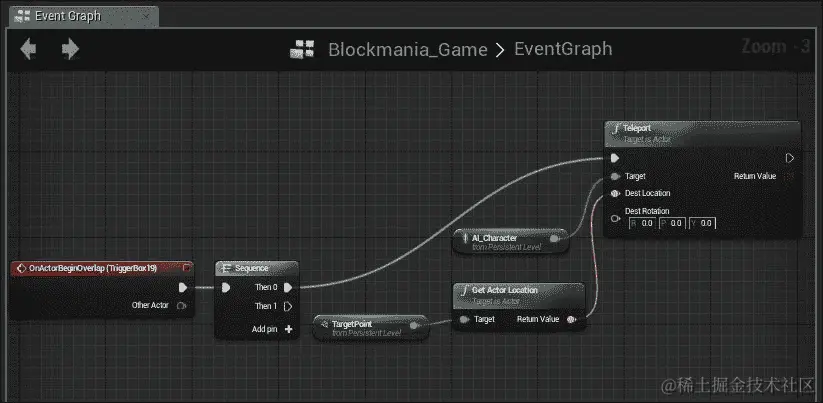
Task: Open the Blockmania_Game breadcrumb
Action: (408, 49)
